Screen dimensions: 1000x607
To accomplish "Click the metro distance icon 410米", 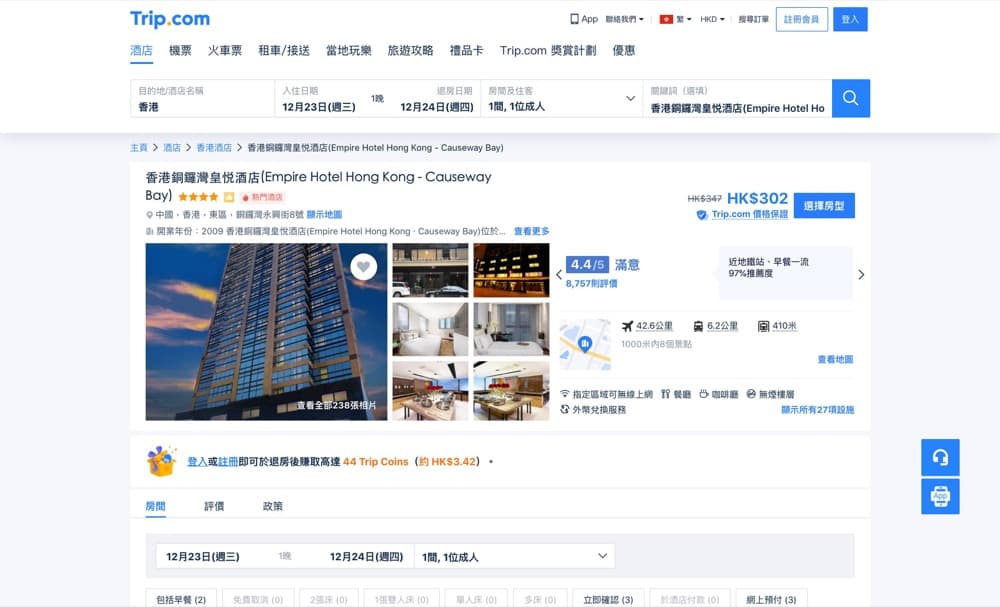I will (x=763, y=326).
